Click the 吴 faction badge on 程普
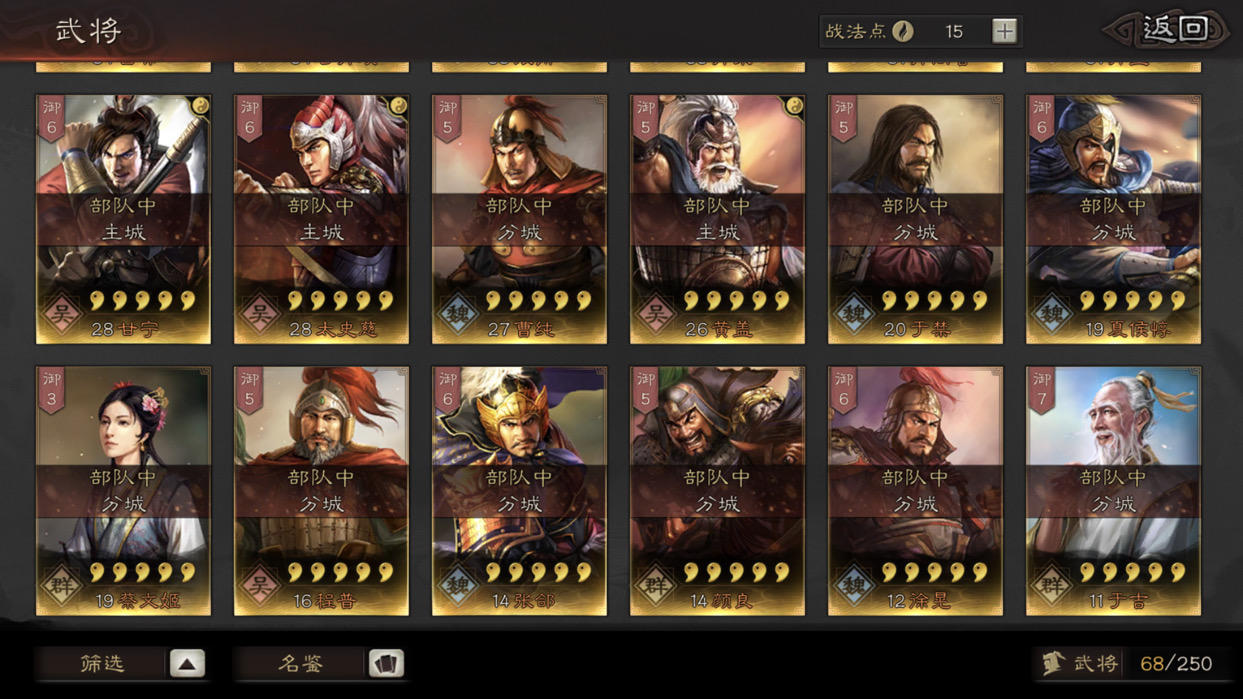The image size is (1243, 699). click(259, 585)
